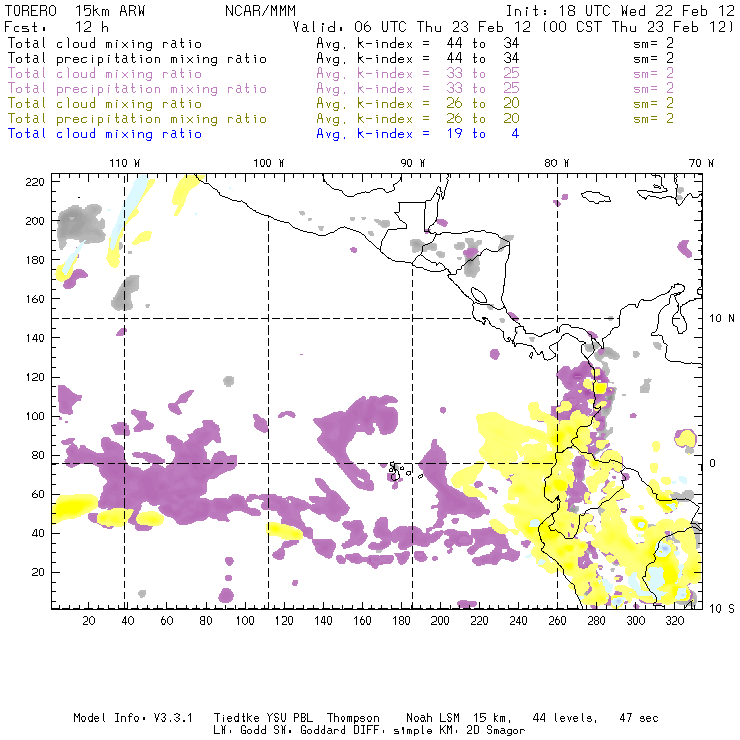
Task: Select the "100 W" longitude label
Action: (x=269, y=163)
